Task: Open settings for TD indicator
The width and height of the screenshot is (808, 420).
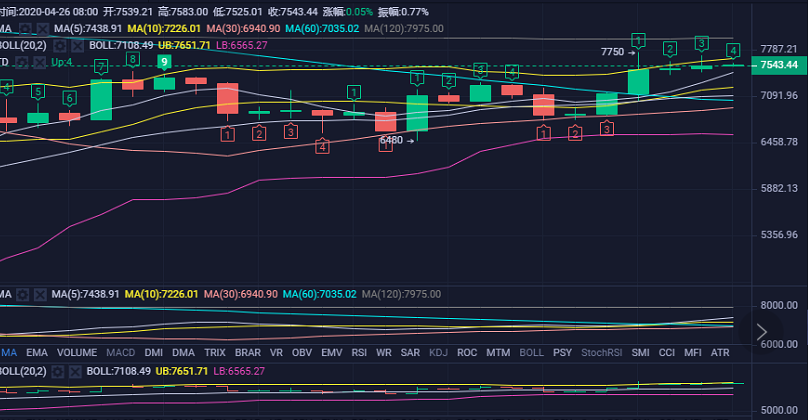Action: point(23,62)
